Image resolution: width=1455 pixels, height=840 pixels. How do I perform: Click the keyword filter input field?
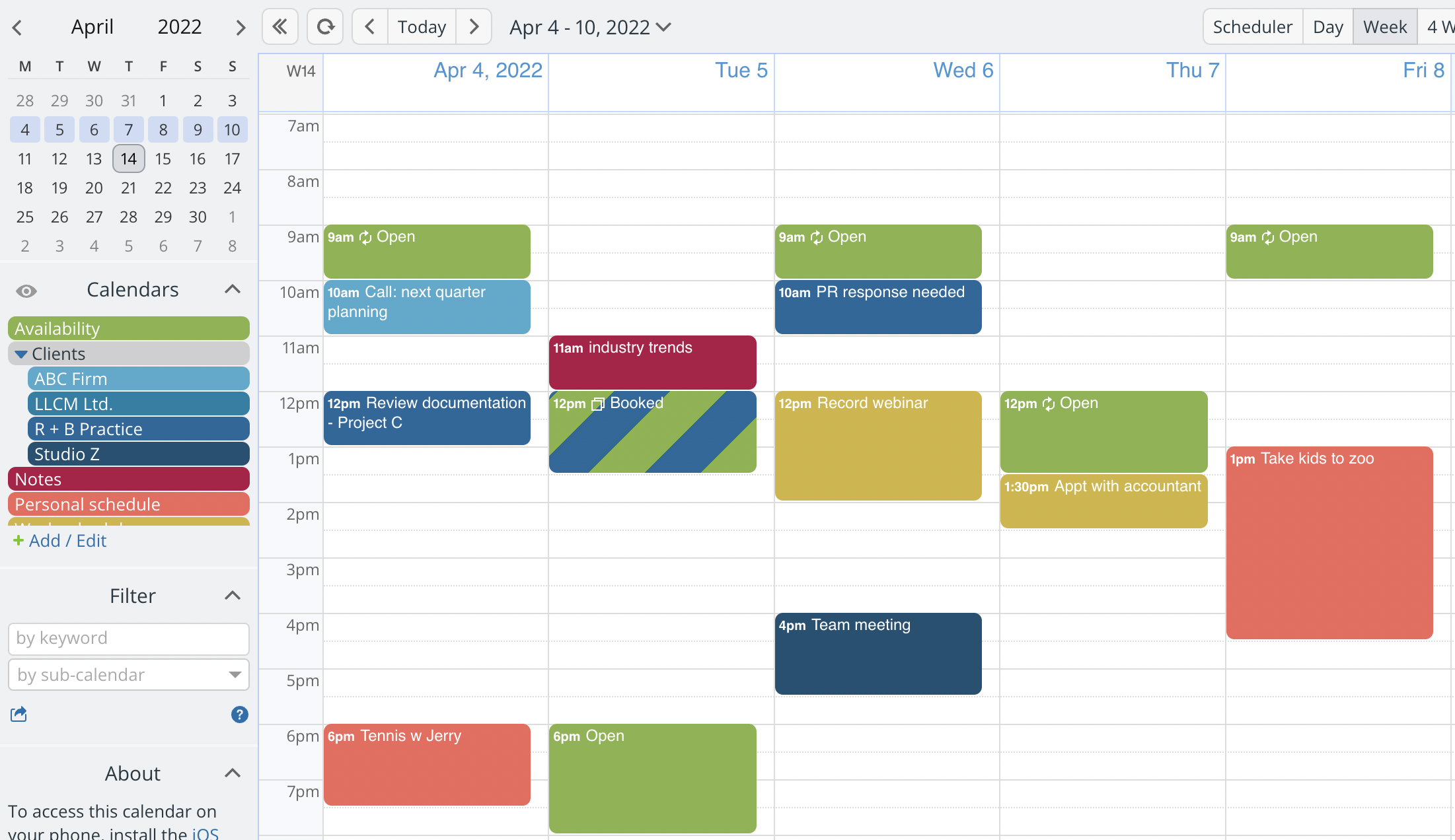coord(129,638)
